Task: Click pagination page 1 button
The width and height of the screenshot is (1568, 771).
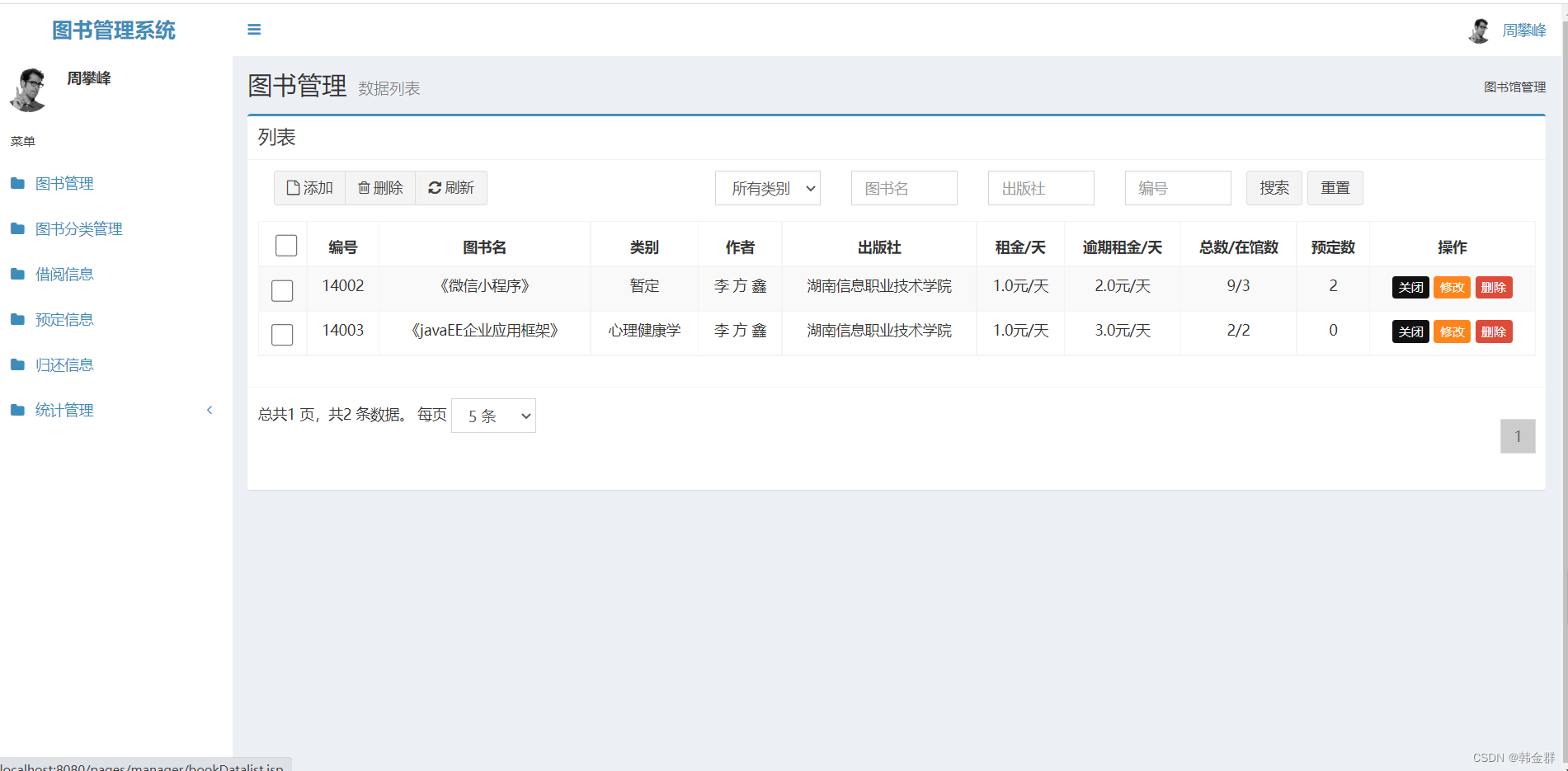Action: [1518, 436]
